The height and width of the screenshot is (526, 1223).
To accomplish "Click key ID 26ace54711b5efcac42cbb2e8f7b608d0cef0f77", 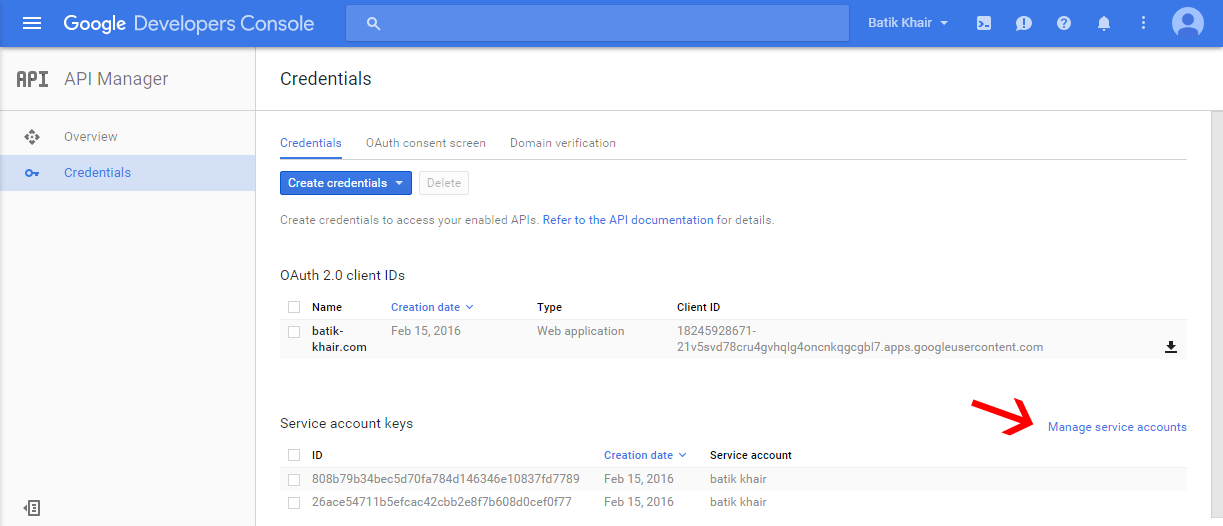I will (442, 503).
